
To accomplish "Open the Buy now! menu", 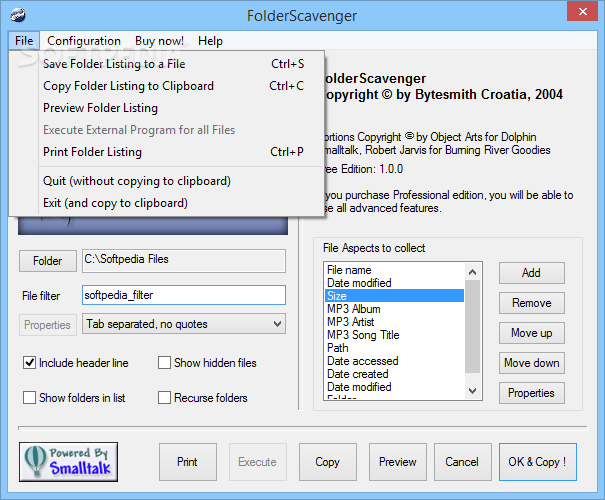I will click(x=159, y=41).
